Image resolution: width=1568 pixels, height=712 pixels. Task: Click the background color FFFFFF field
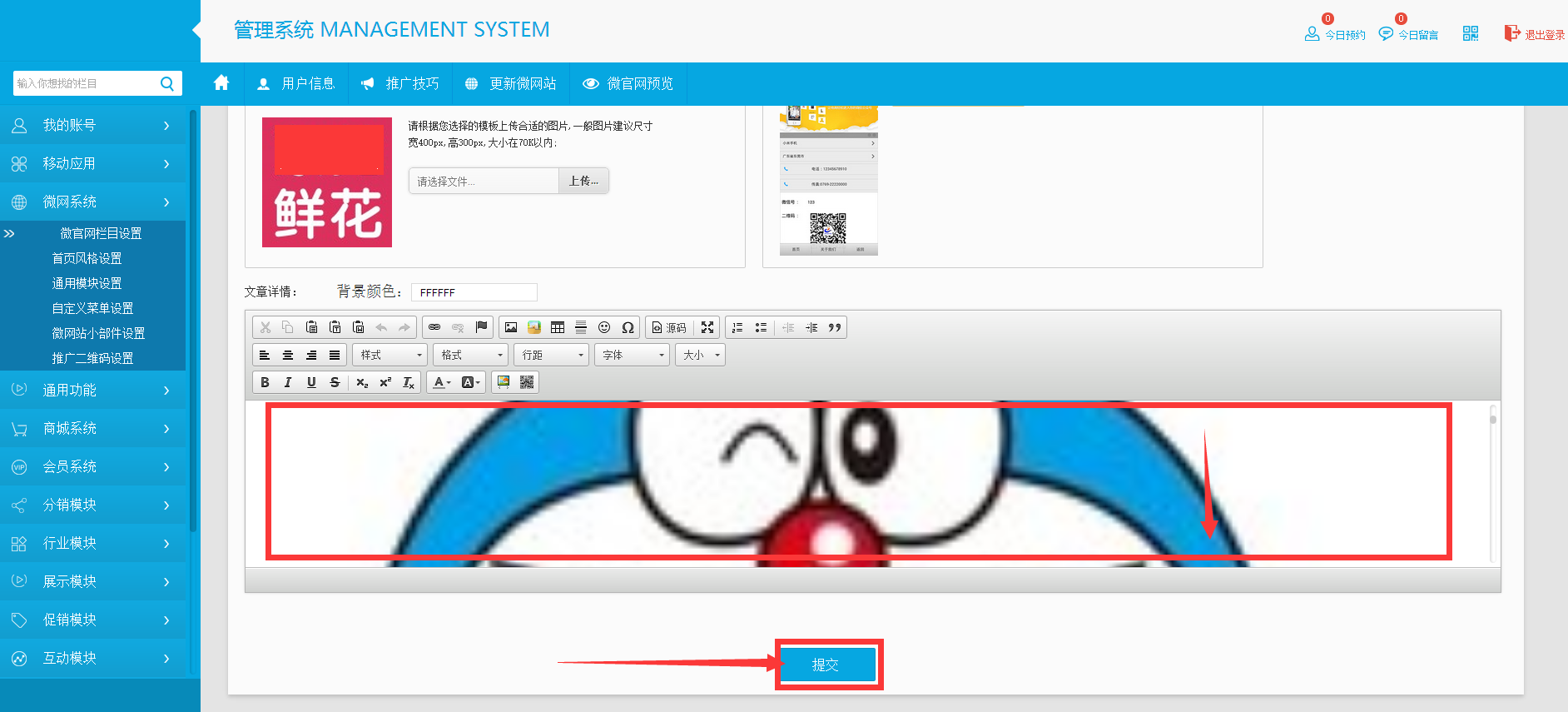[x=474, y=292]
